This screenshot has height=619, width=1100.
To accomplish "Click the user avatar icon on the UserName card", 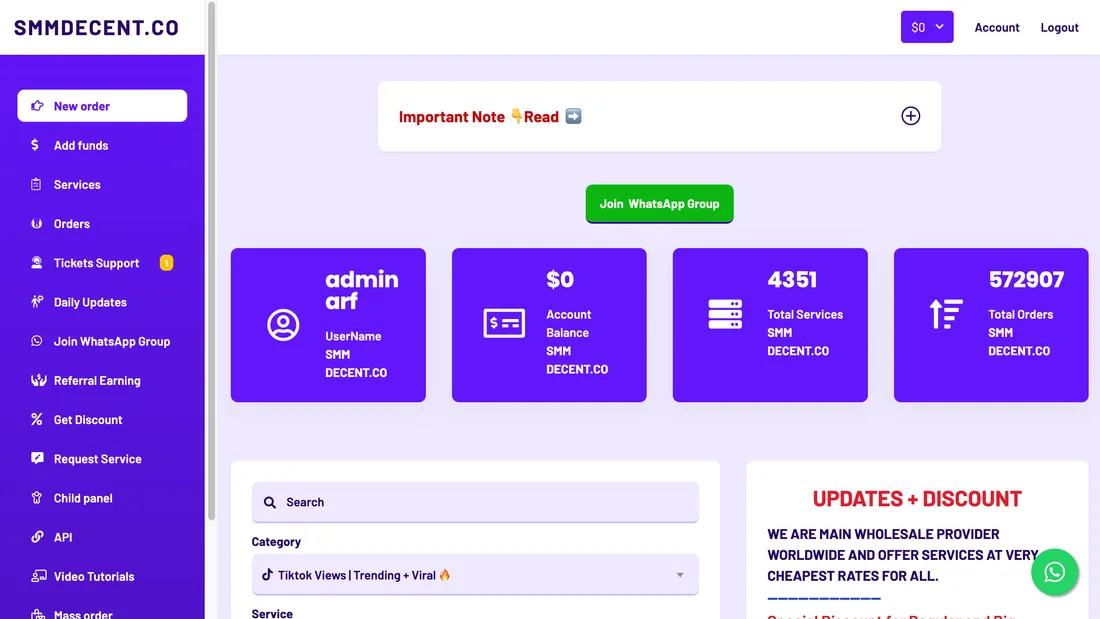I will (x=283, y=325).
